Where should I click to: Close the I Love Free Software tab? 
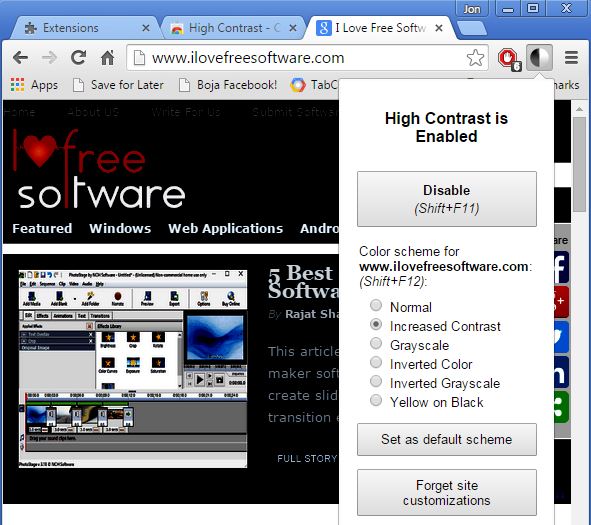point(439,28)
